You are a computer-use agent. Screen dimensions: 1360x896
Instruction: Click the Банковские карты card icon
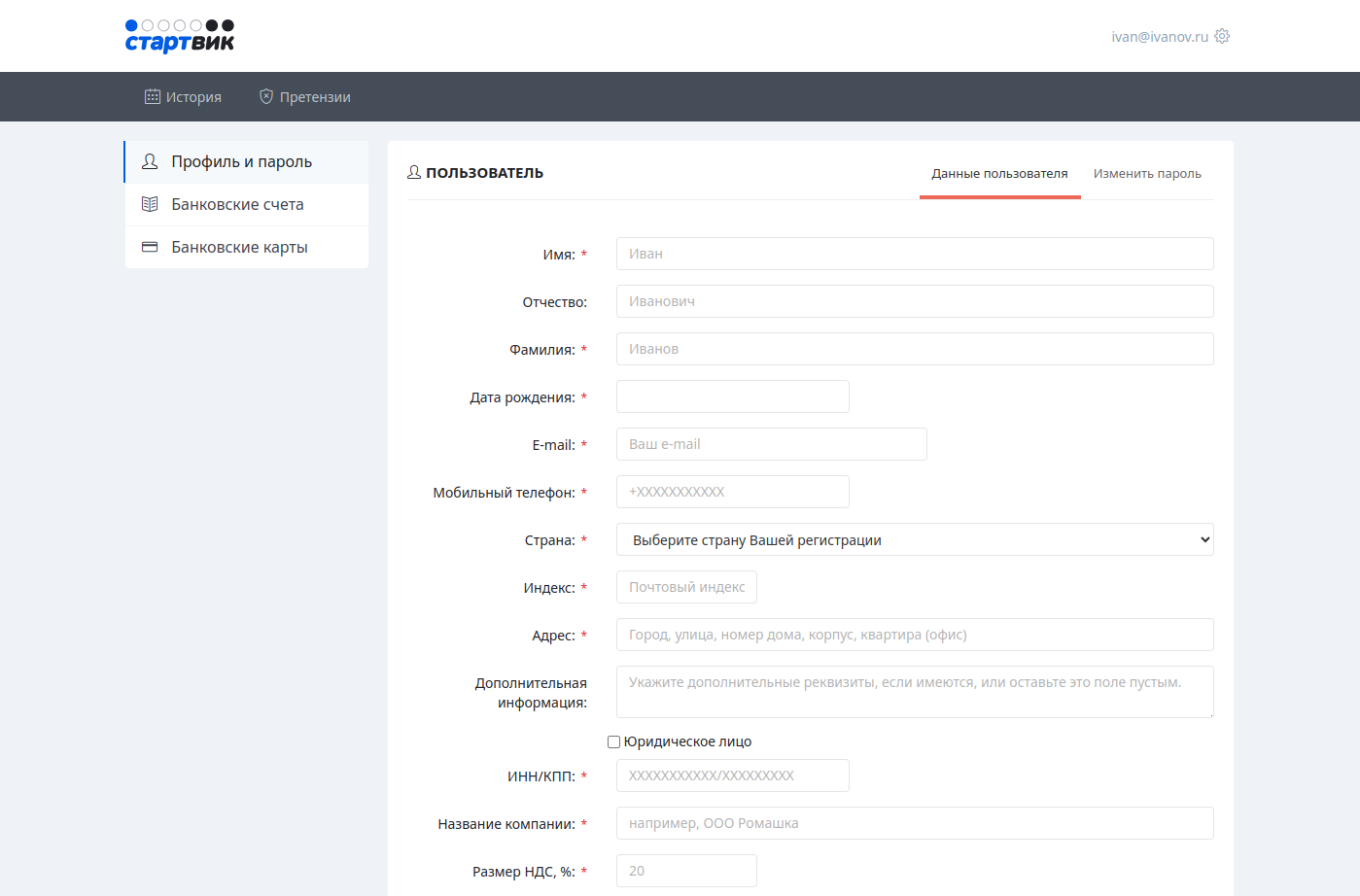point(150,247)
